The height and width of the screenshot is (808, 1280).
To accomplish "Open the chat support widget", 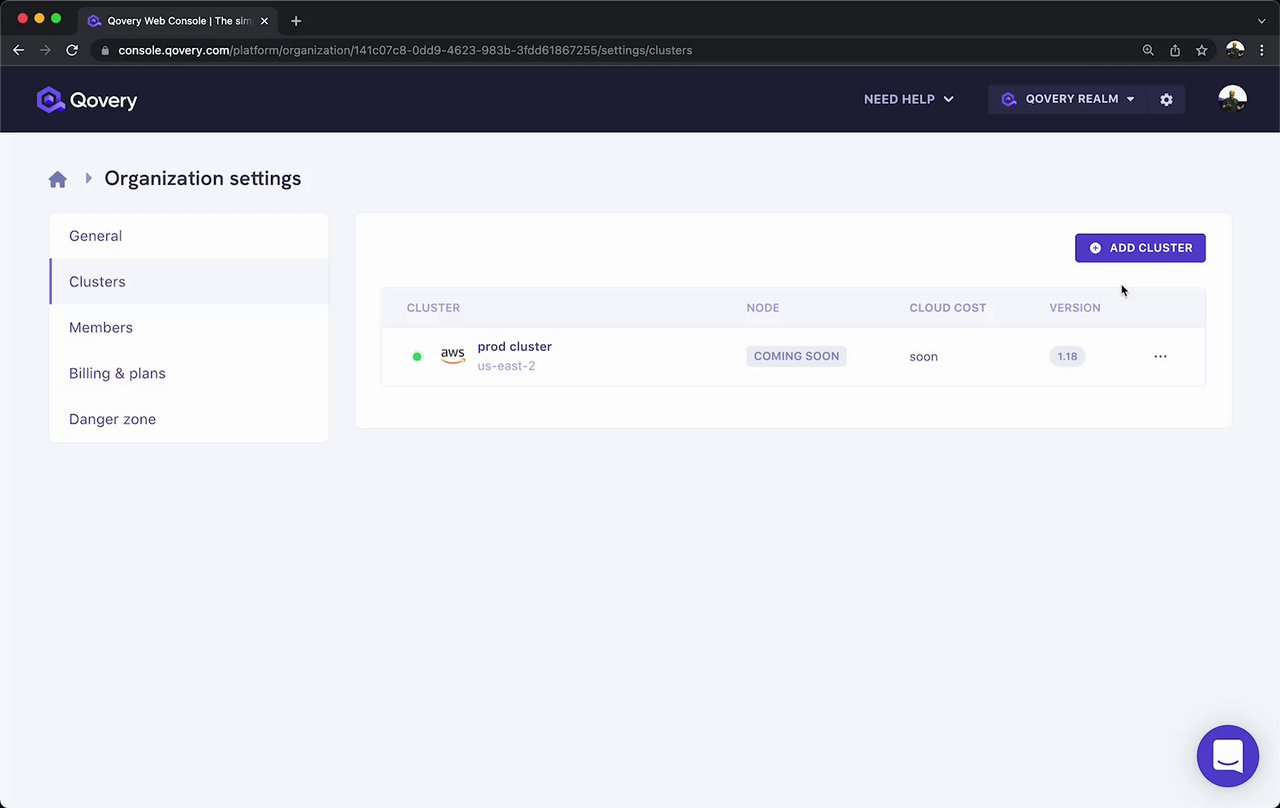I will coord(1227,756).
